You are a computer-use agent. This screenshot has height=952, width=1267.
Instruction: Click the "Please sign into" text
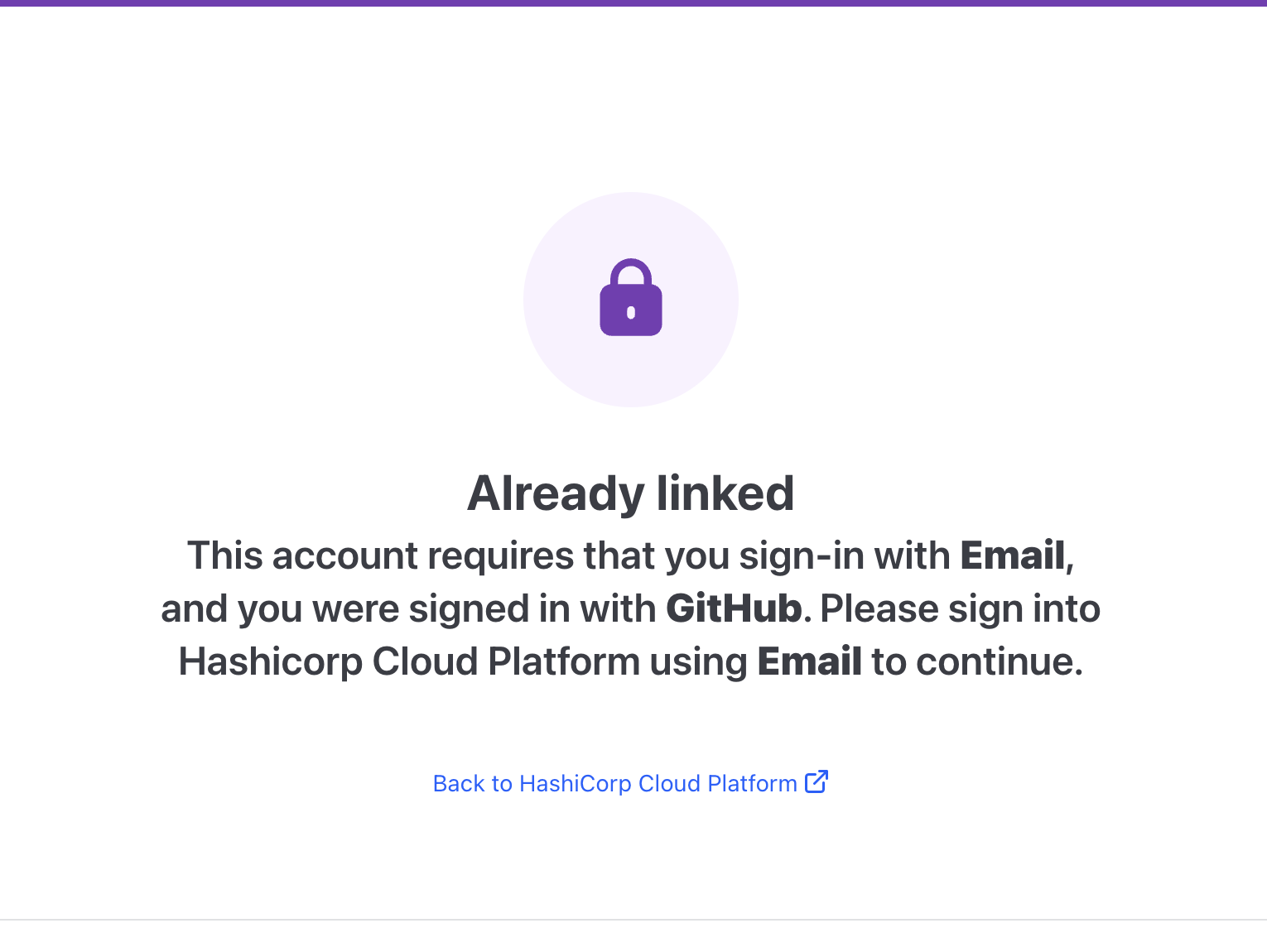pyautogui.click(x=960, y=608)
